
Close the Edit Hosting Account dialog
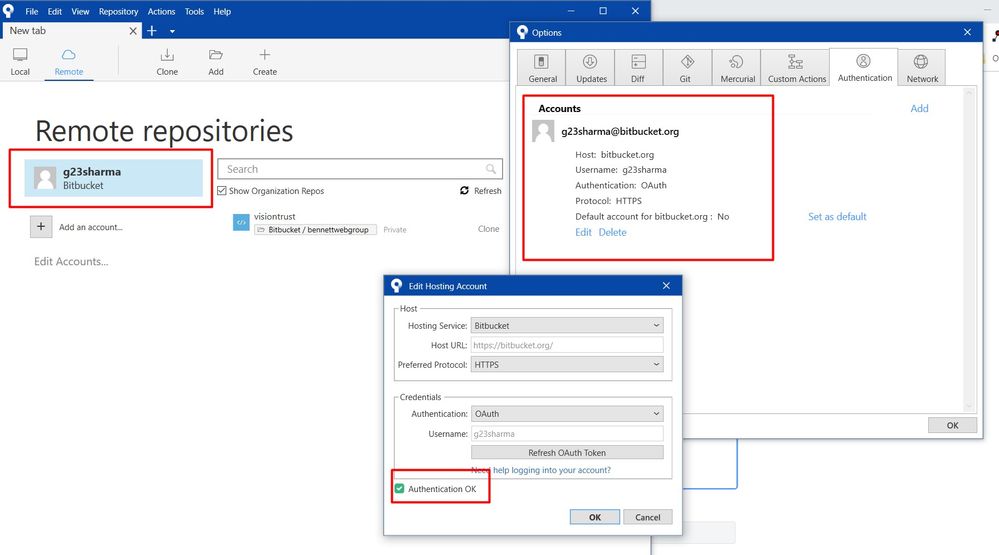coord(666,285)
